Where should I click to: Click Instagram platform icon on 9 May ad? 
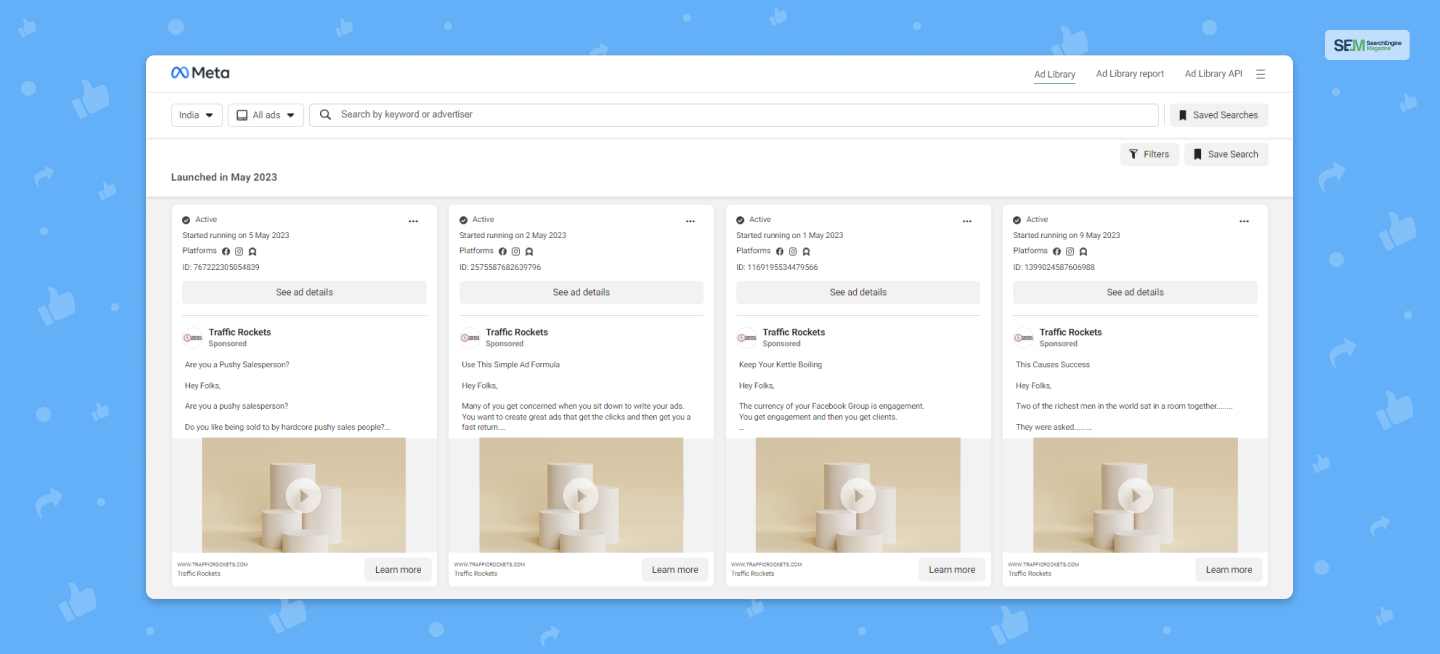point(1070,251)
